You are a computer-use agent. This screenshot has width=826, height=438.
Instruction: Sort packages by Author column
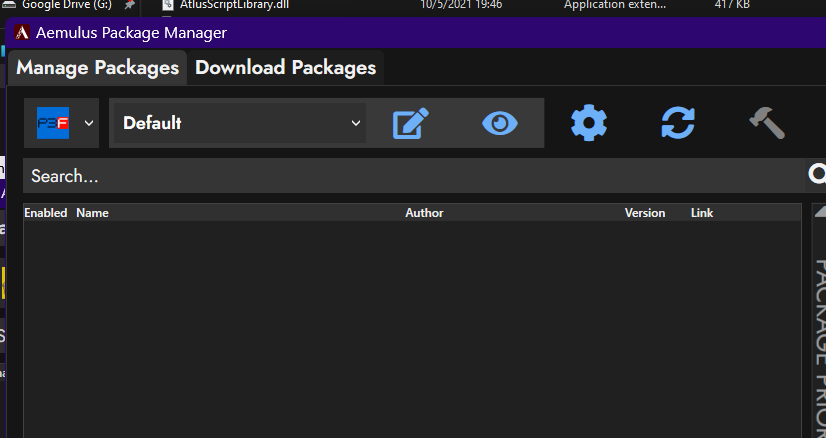tap(424, 213)
